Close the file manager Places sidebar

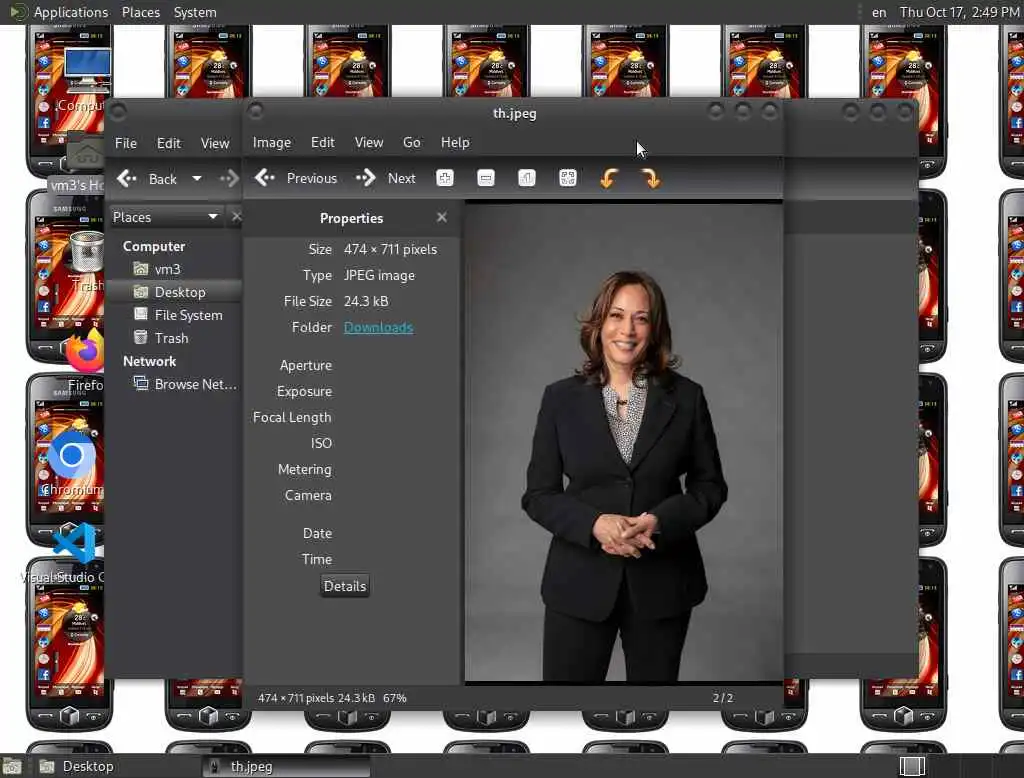pyautogui.click(x=236, y=216)
